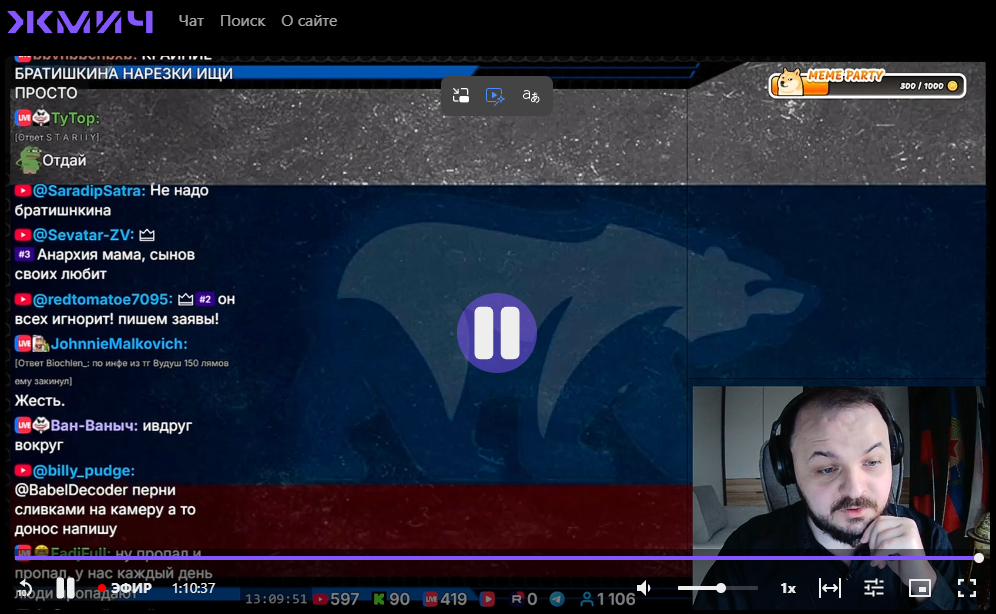Seek on the purple progress bar

point(497,557)
